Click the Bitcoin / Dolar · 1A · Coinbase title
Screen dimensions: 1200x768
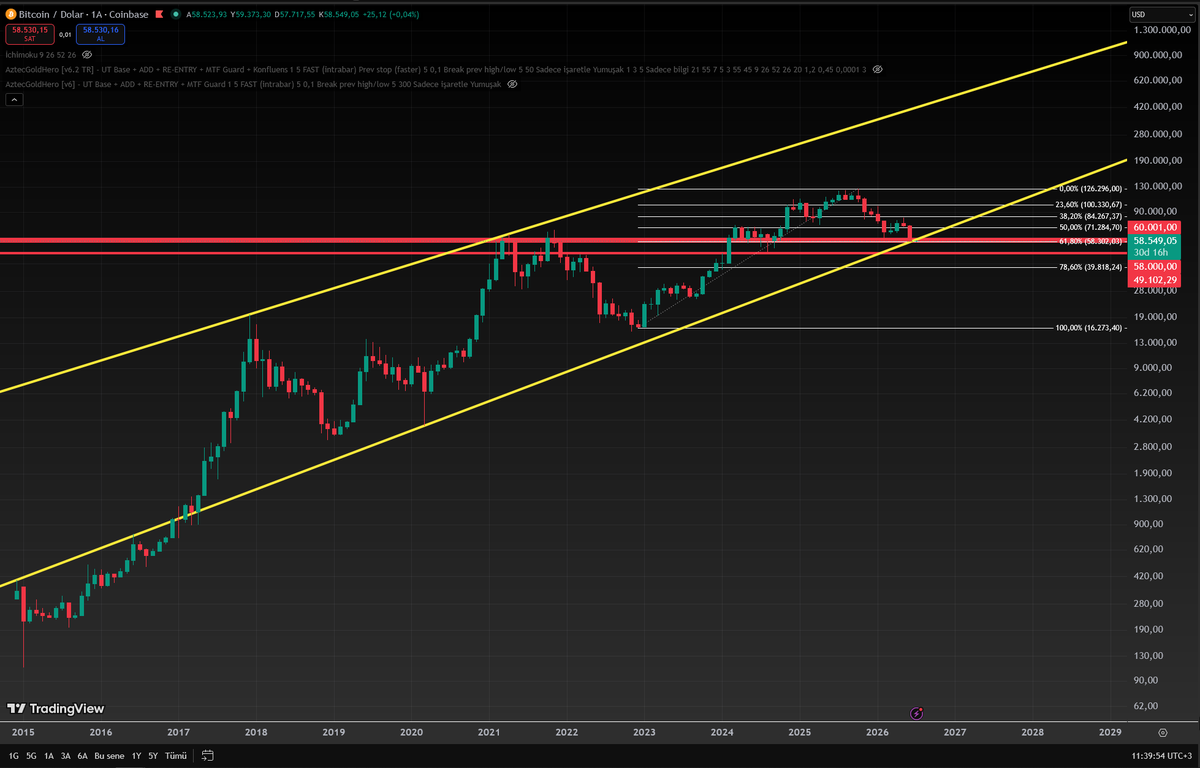pyautogui.click(x=82, y=16)
